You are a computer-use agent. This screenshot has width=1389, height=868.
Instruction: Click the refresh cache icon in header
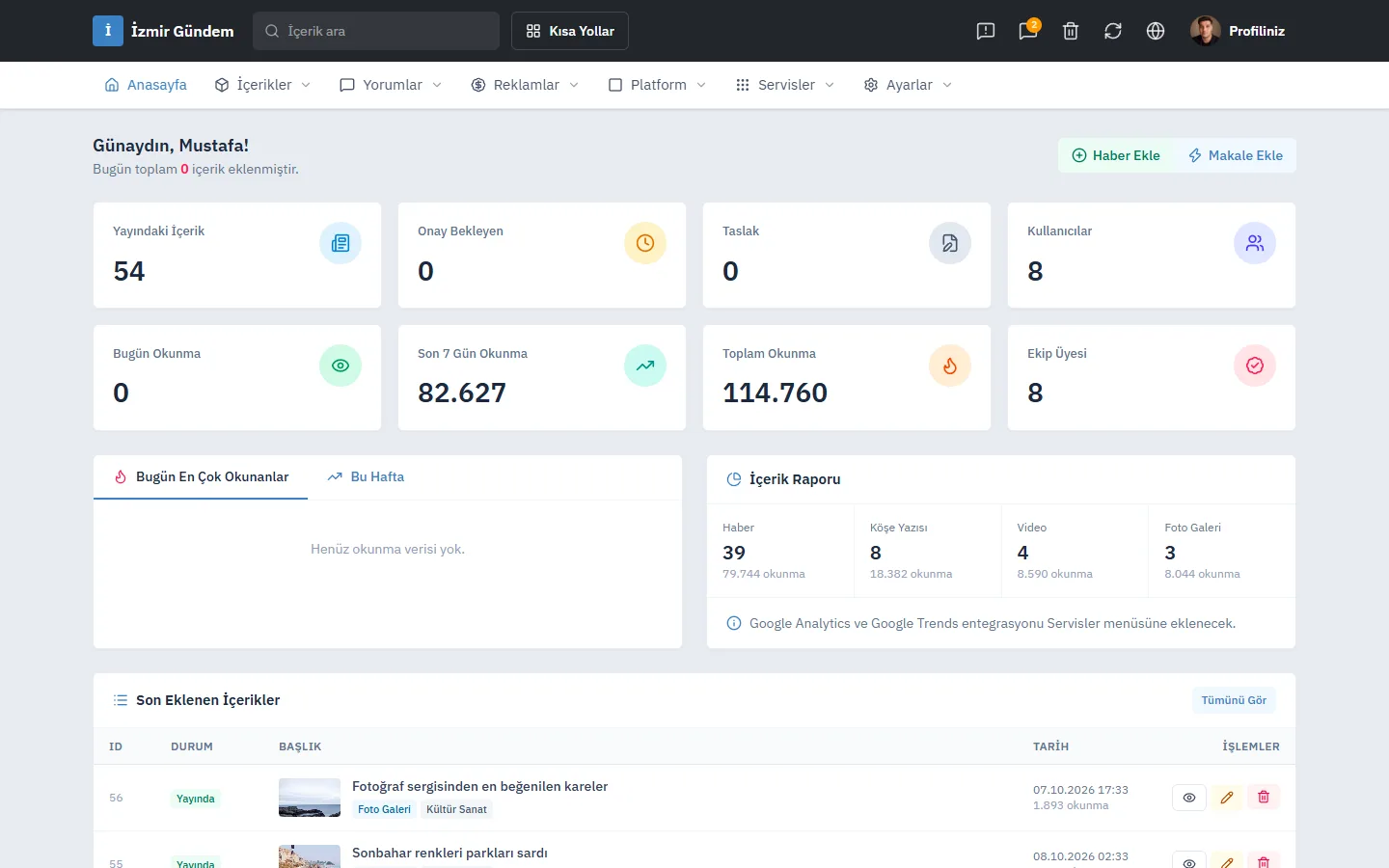pyautogui.click(x=1113, y=31)
